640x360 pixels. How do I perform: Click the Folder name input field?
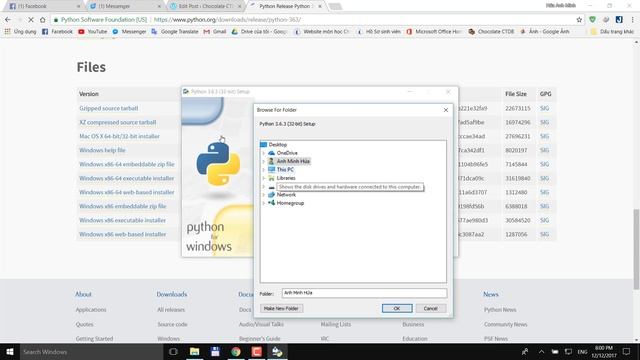pos(364,293)
